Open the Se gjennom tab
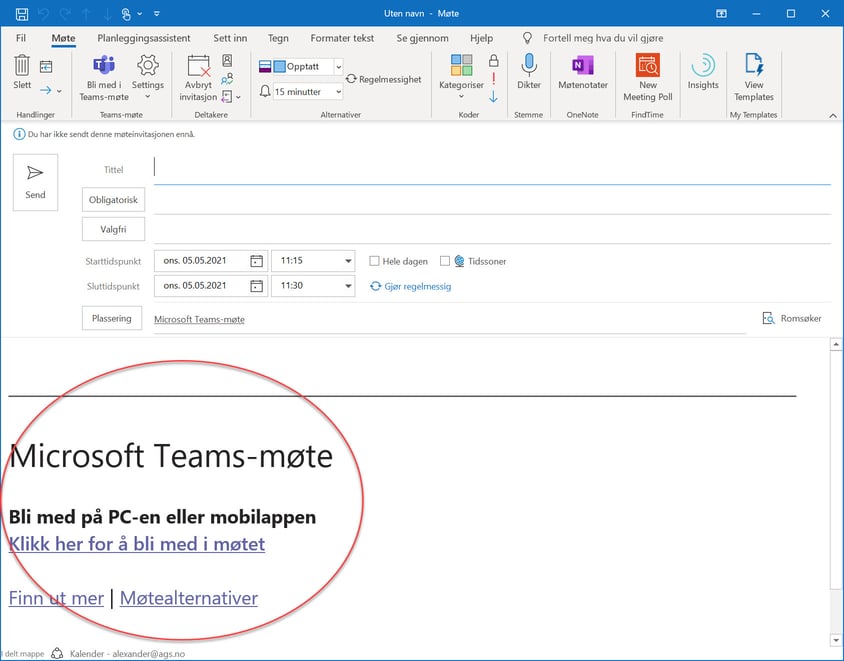The height and width of the screenshot is (661, 844). pos(423,38)
